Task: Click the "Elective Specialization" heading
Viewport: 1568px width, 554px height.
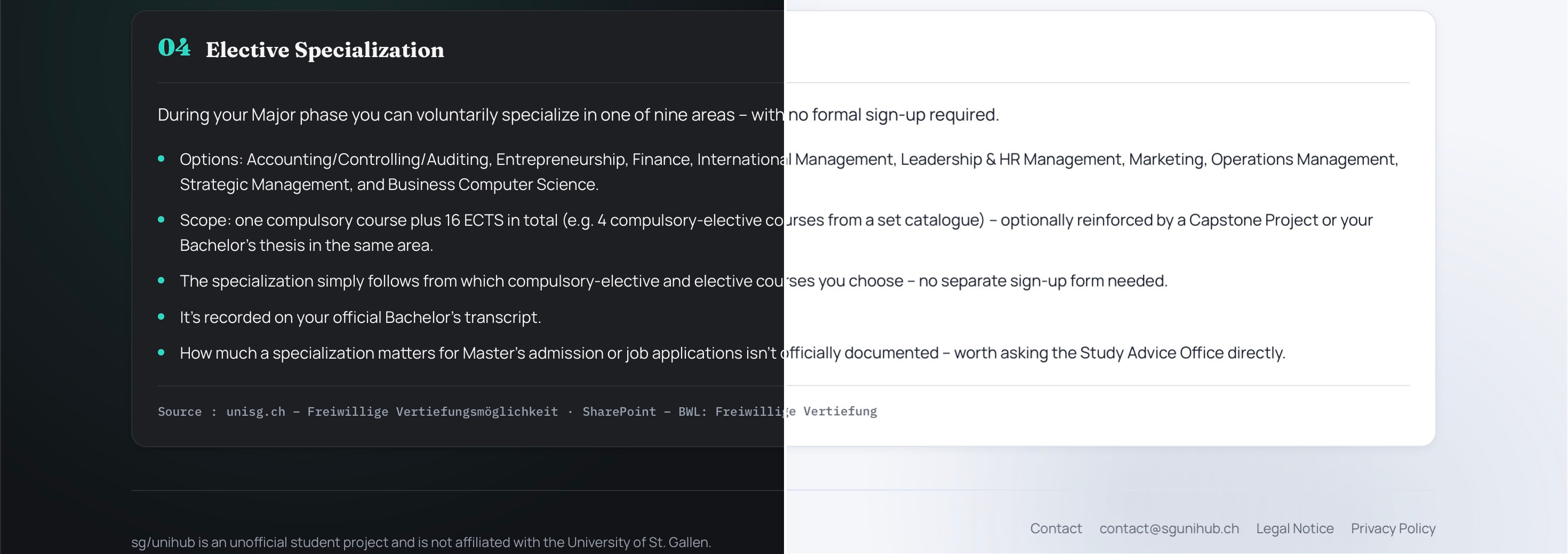Action: pyautogui.click(x=325, y=49)
